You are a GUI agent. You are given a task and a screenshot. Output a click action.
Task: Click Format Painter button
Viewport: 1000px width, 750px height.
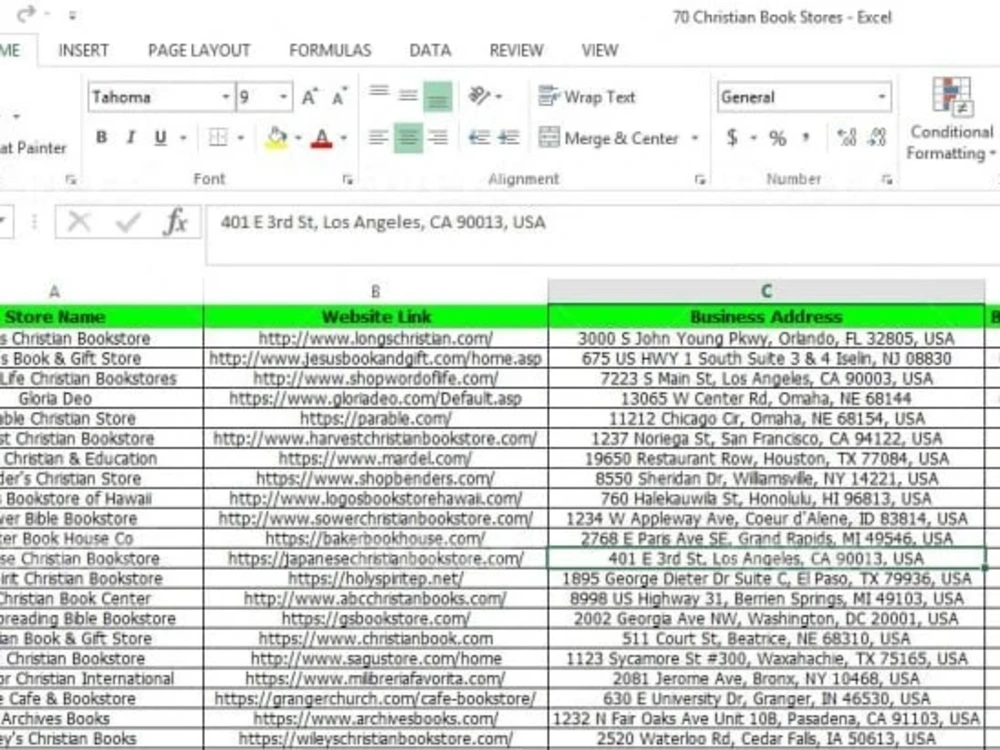coord(33,148)
